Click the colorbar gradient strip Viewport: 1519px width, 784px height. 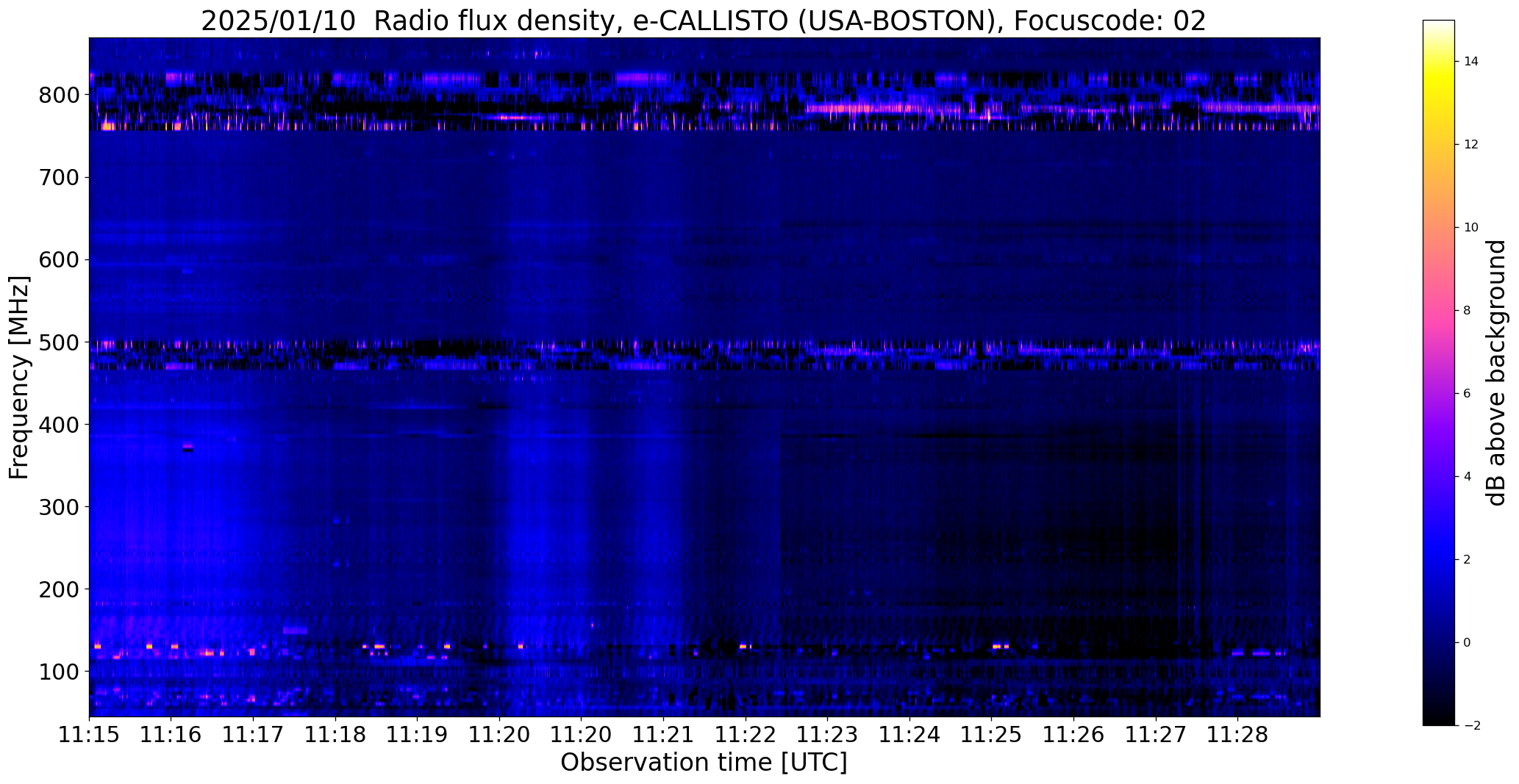click(1438, 373)
